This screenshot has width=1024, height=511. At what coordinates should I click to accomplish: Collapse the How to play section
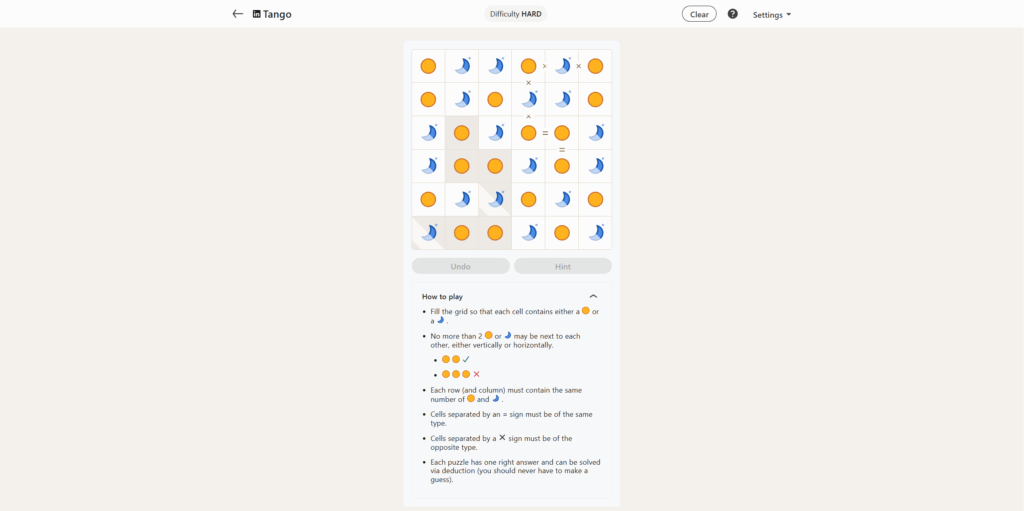coord(593,296)
